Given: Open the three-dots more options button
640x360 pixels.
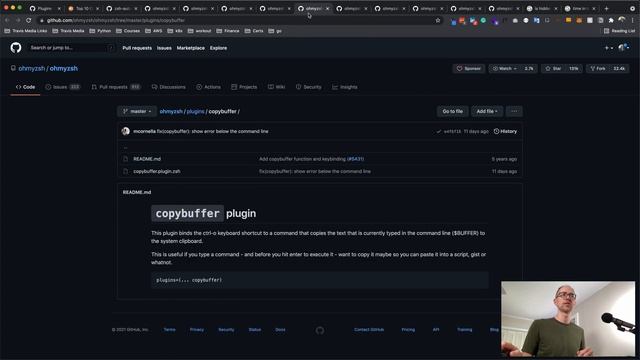Looking at the screenshot, I should (514, 111).
